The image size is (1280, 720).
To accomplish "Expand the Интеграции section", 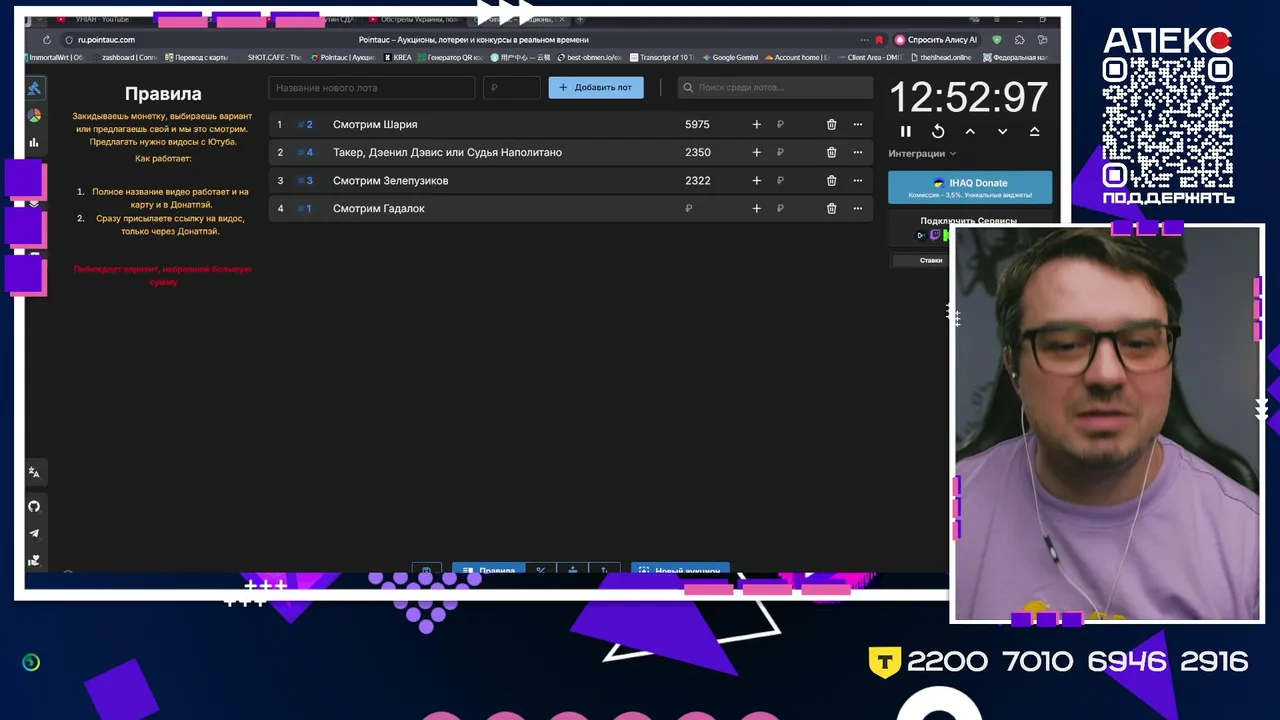I will (x=922, y=153).
